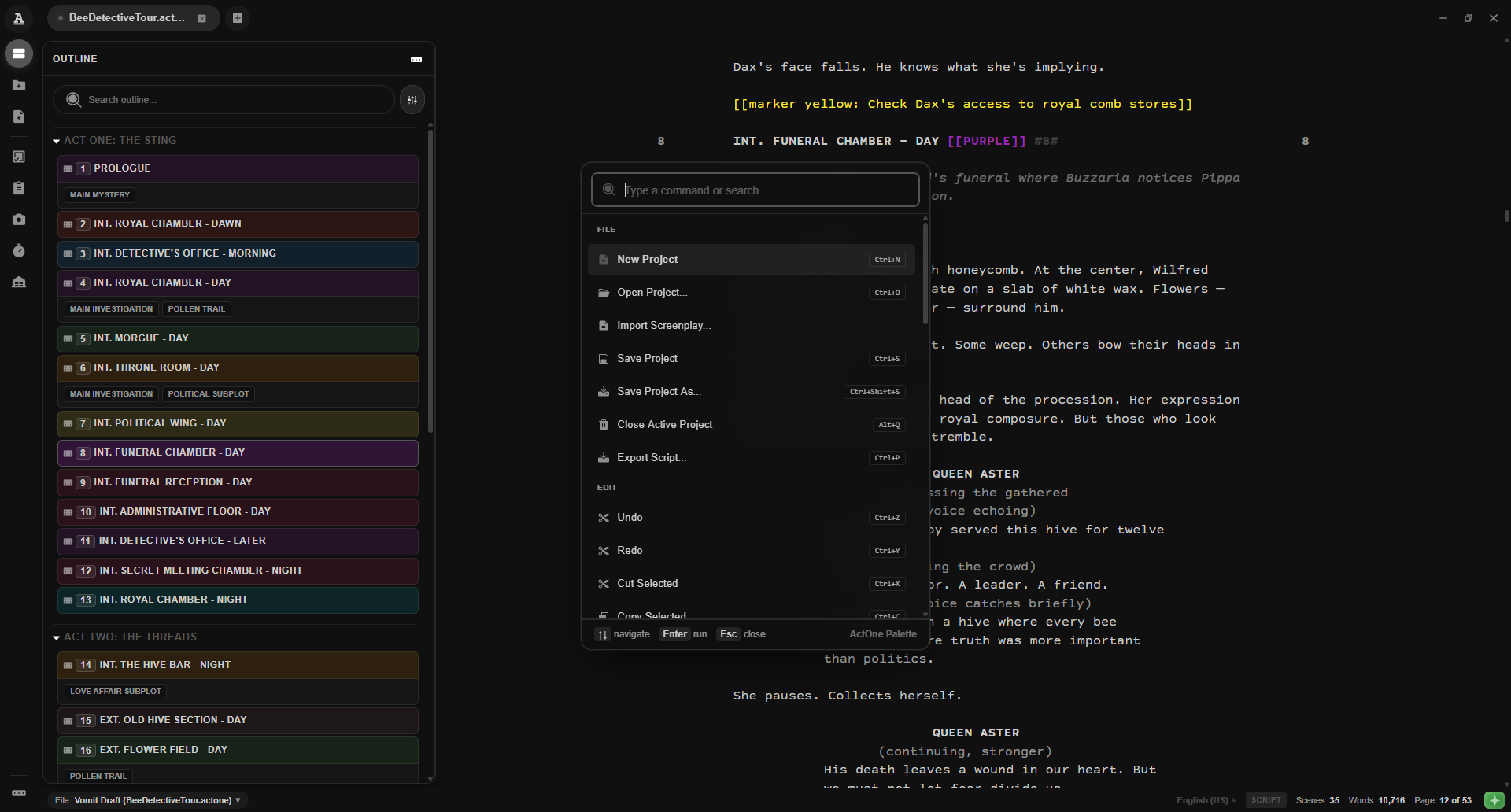Select the outline panel sidebar icon
Image resolution: width=1511 pixels, height=812 pixels.
(19, 54)
